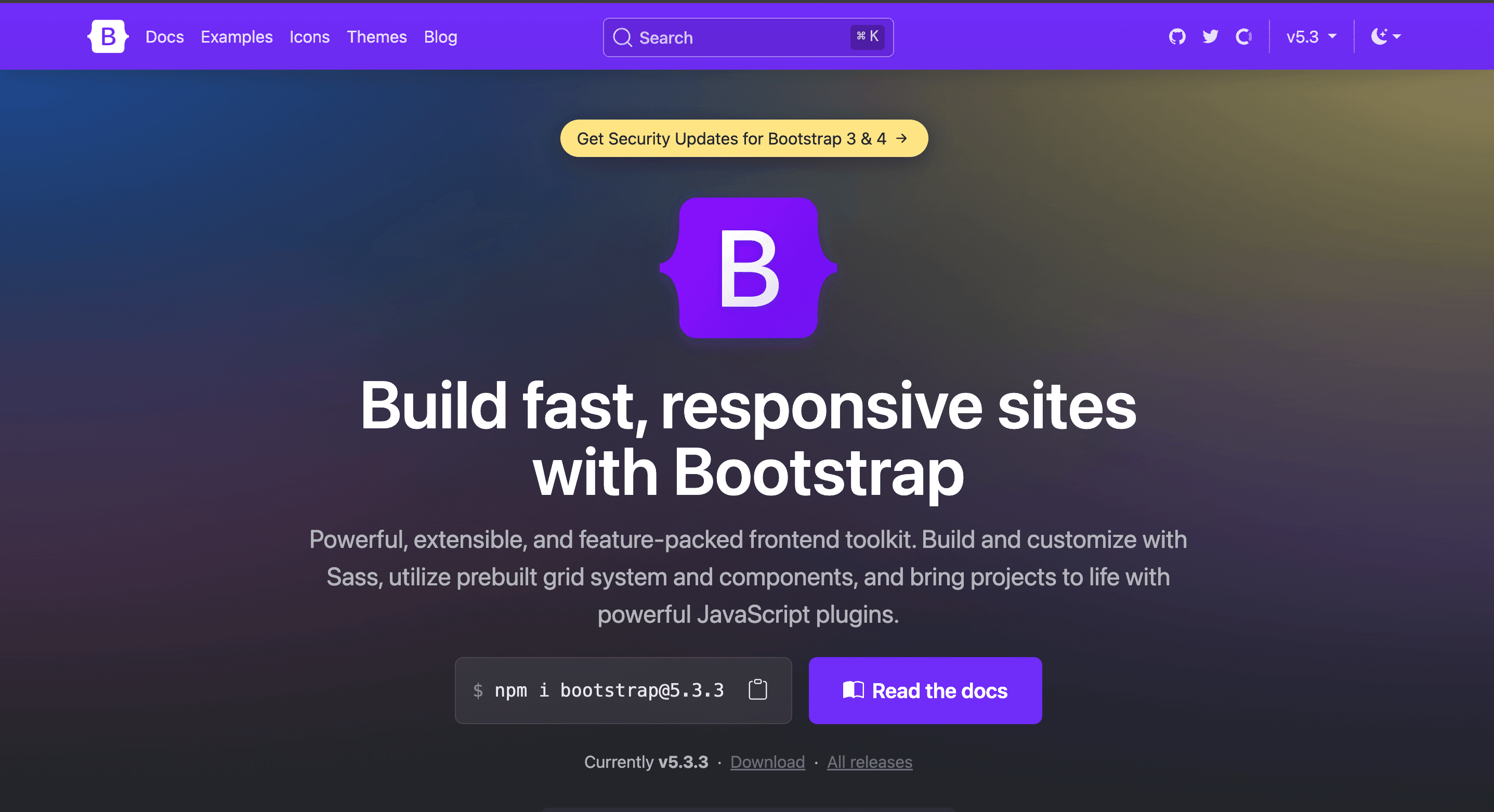Click the magnifier icon in search
Screen dimensions: 1494x812
[622, 38]
